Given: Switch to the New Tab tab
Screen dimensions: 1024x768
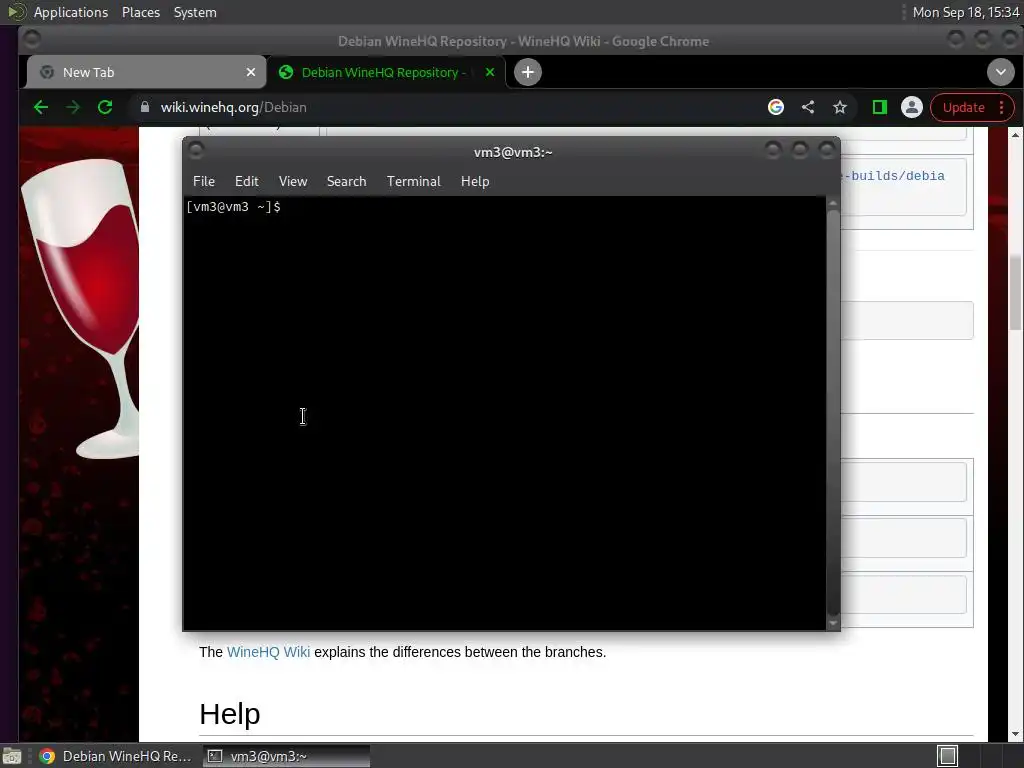Looking at the screenshot, I should pos(146,72).
